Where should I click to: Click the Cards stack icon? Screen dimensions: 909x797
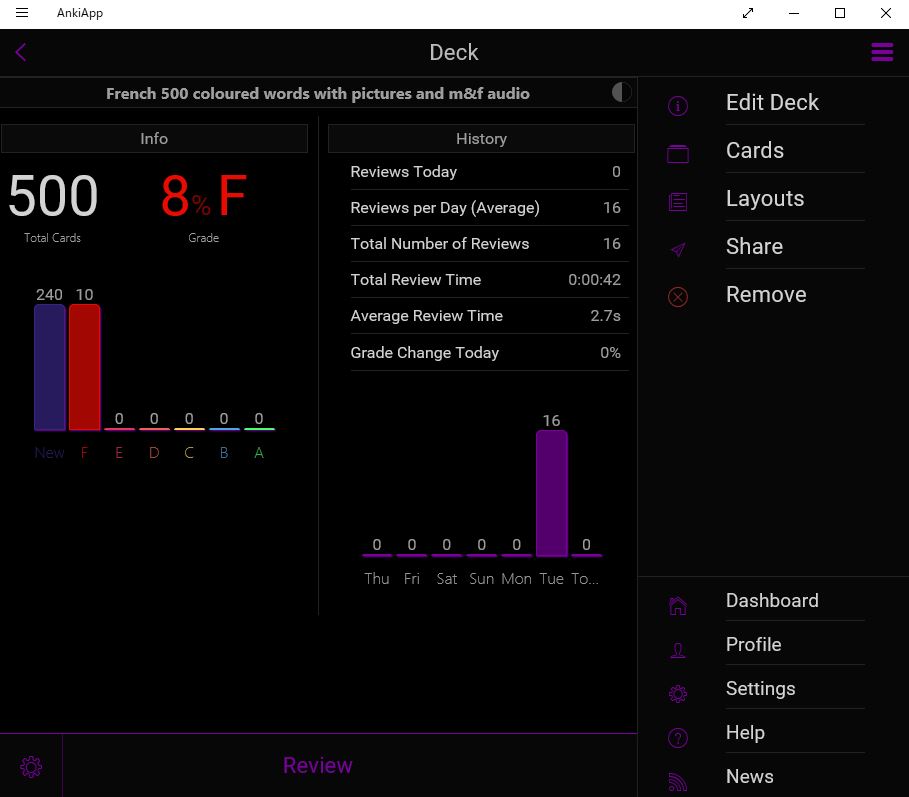[x=678, y=154]
